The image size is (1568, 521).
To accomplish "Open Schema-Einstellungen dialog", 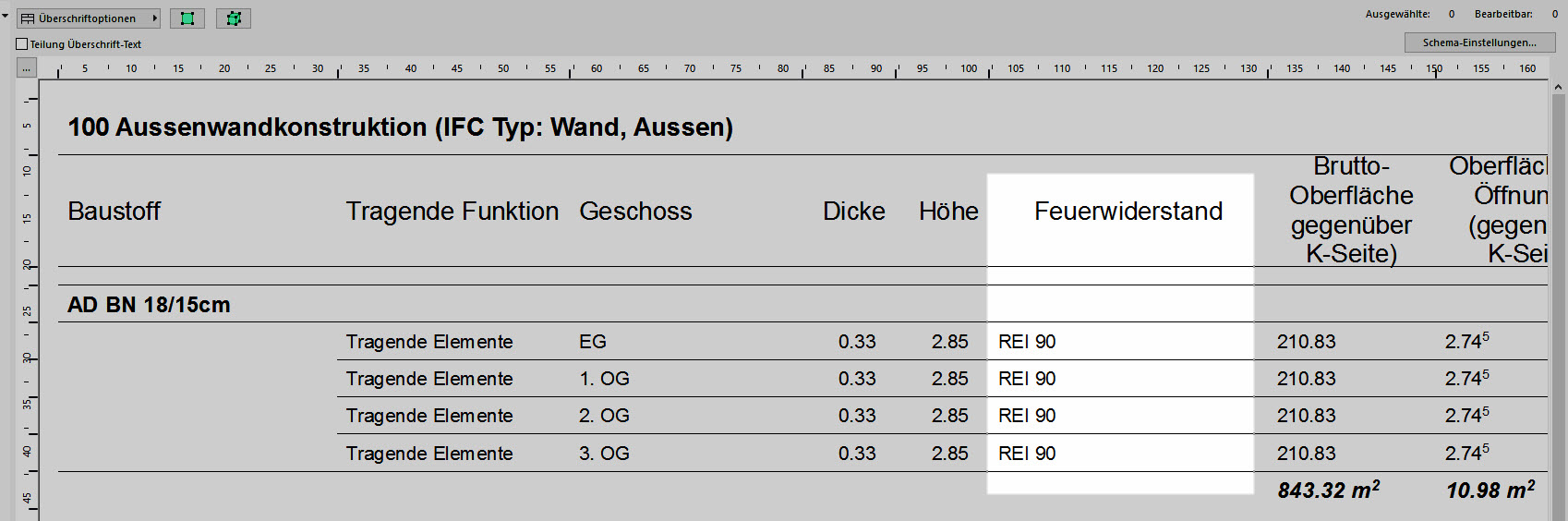I will tap(1479, 42).
